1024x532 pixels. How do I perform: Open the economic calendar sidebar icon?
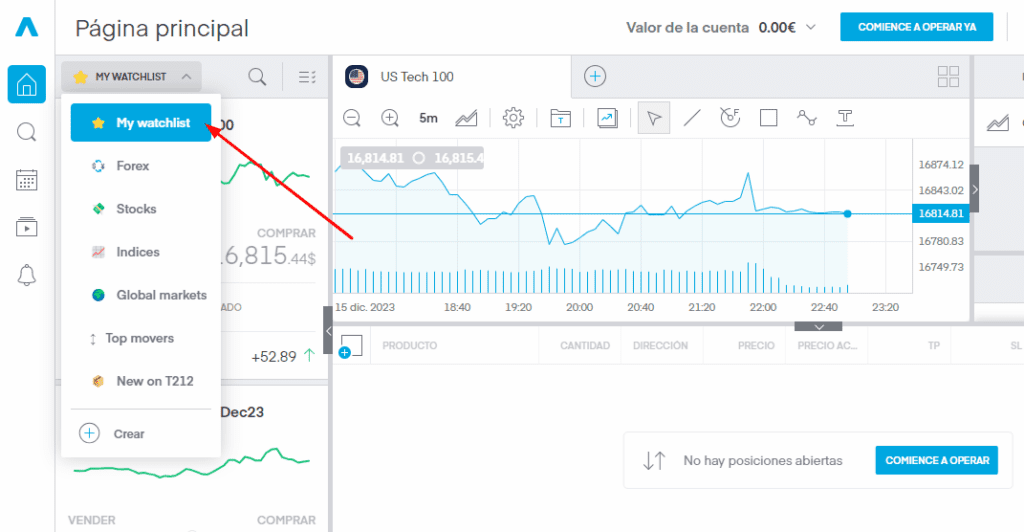tap(27, 180)
